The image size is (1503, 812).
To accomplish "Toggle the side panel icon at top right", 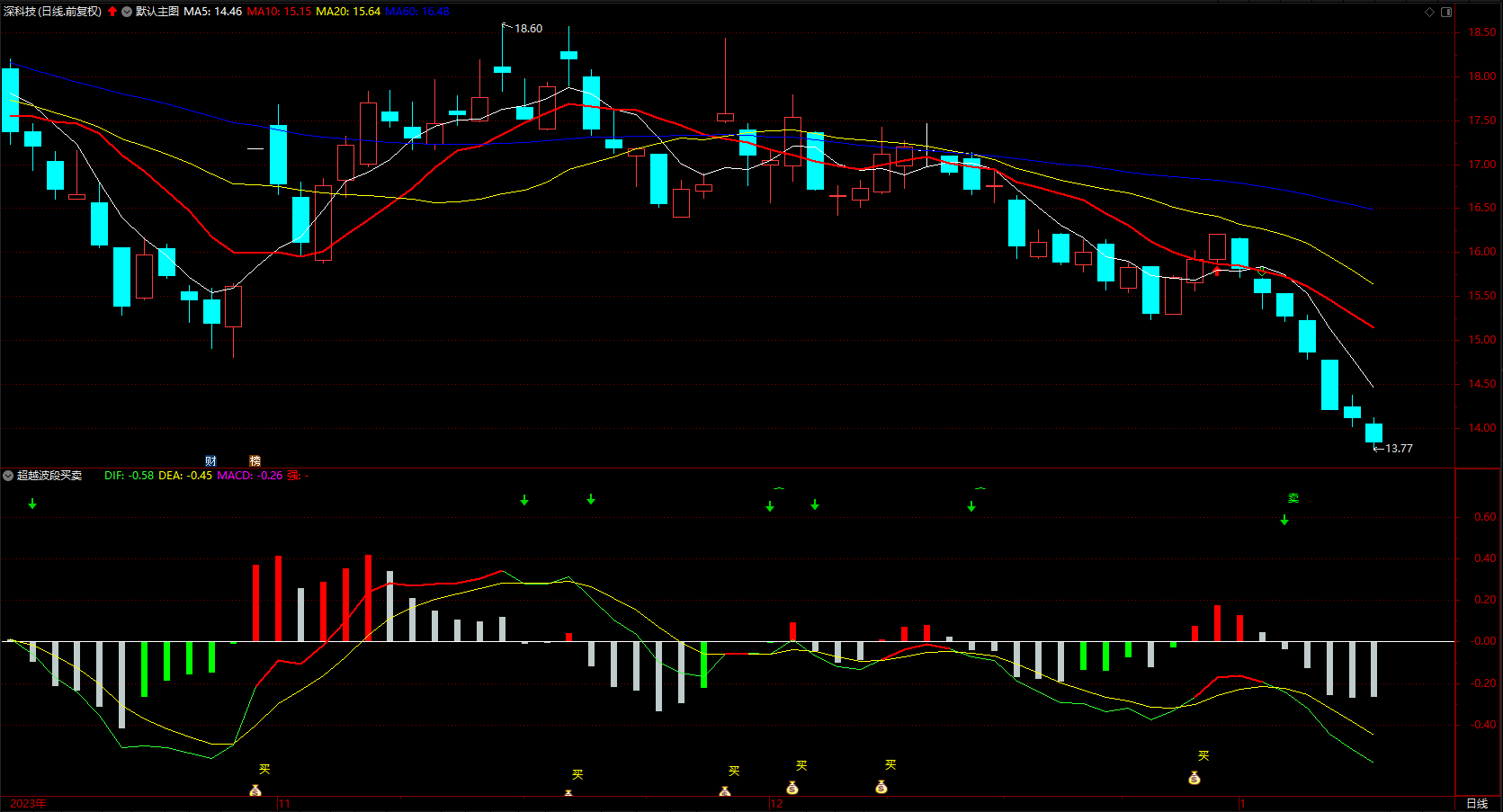I will [1446, 12].
